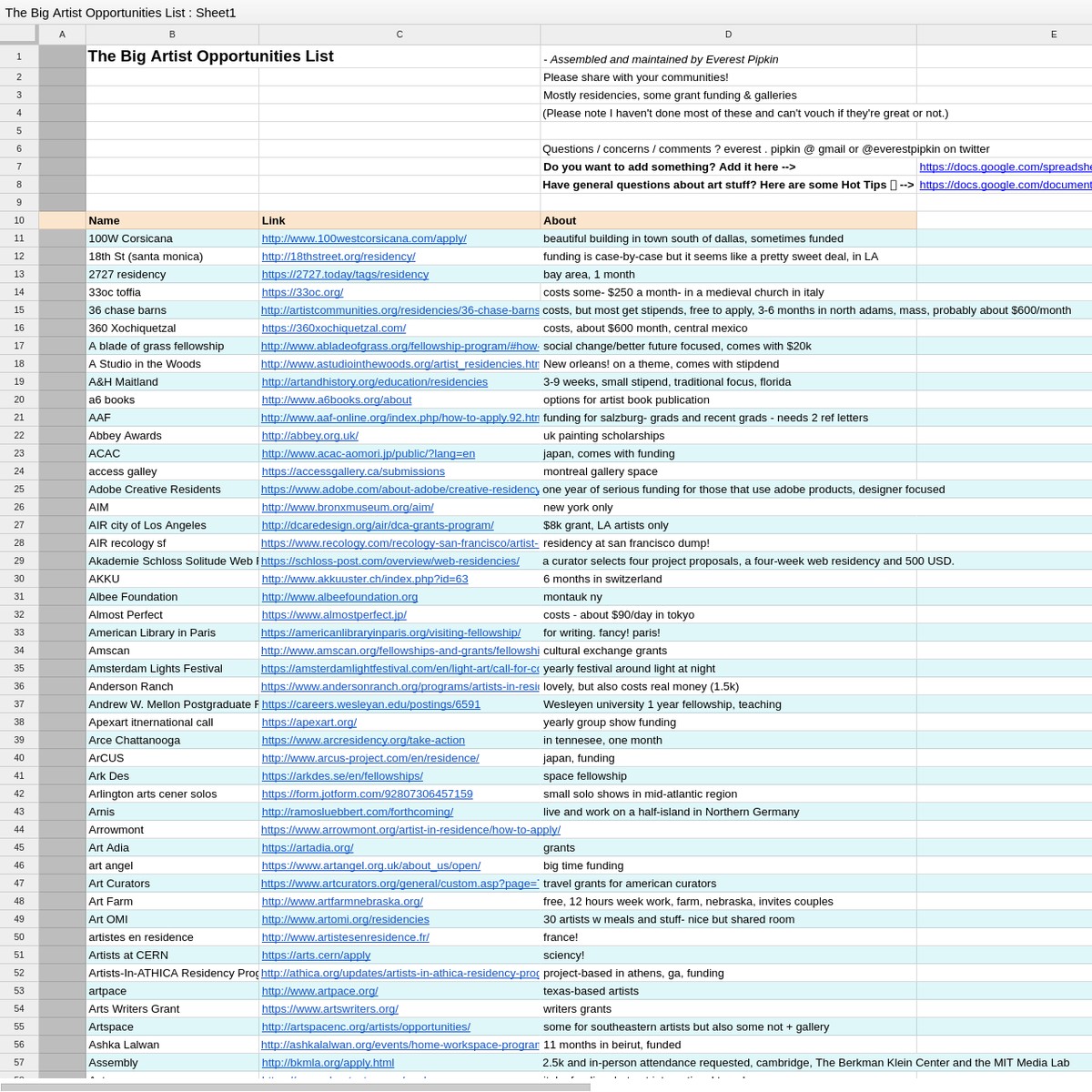Select the 'Albee Foundation' cell
This screenshot has width=1092, height=1092.
(x=172, y=597)
